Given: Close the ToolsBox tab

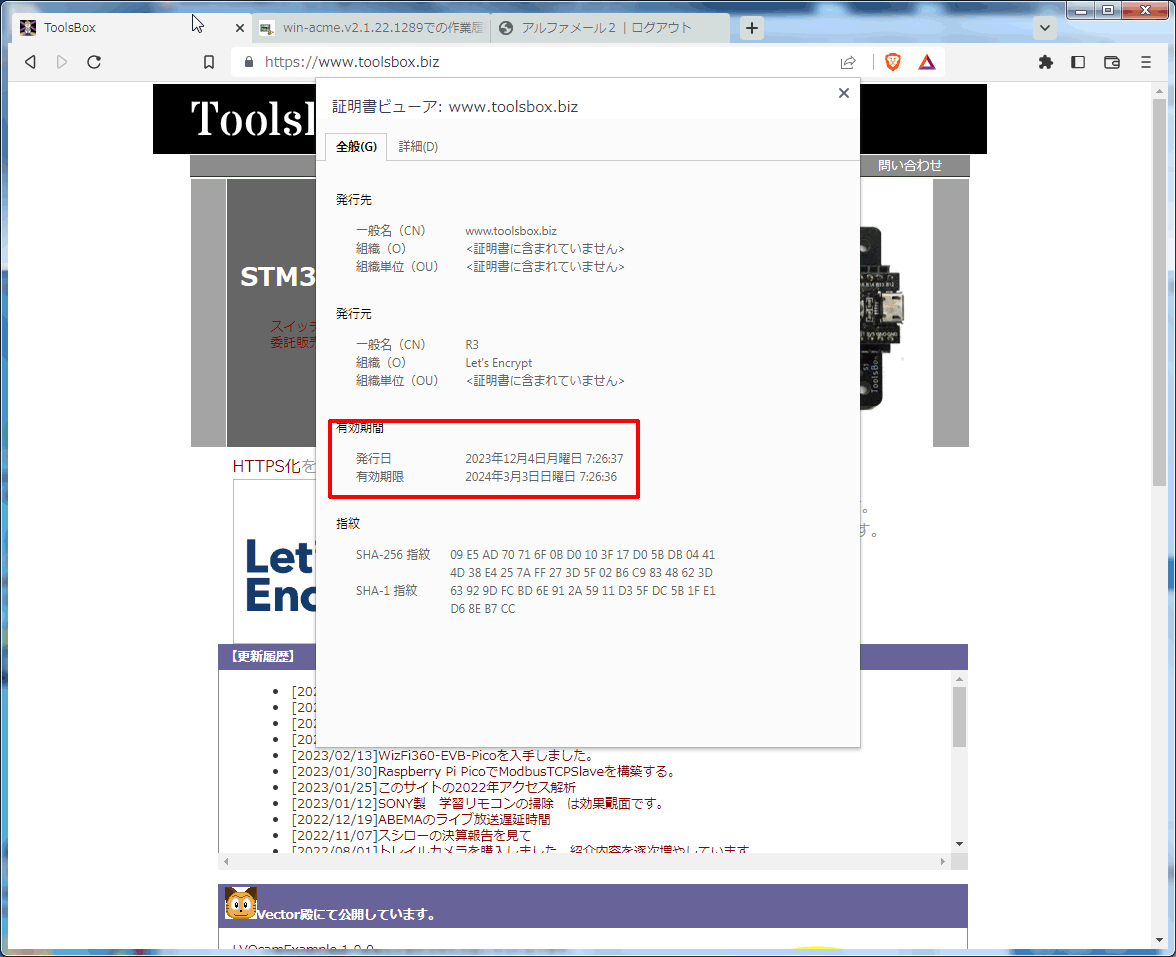Looking at the screenshot, I should point(240,28).
